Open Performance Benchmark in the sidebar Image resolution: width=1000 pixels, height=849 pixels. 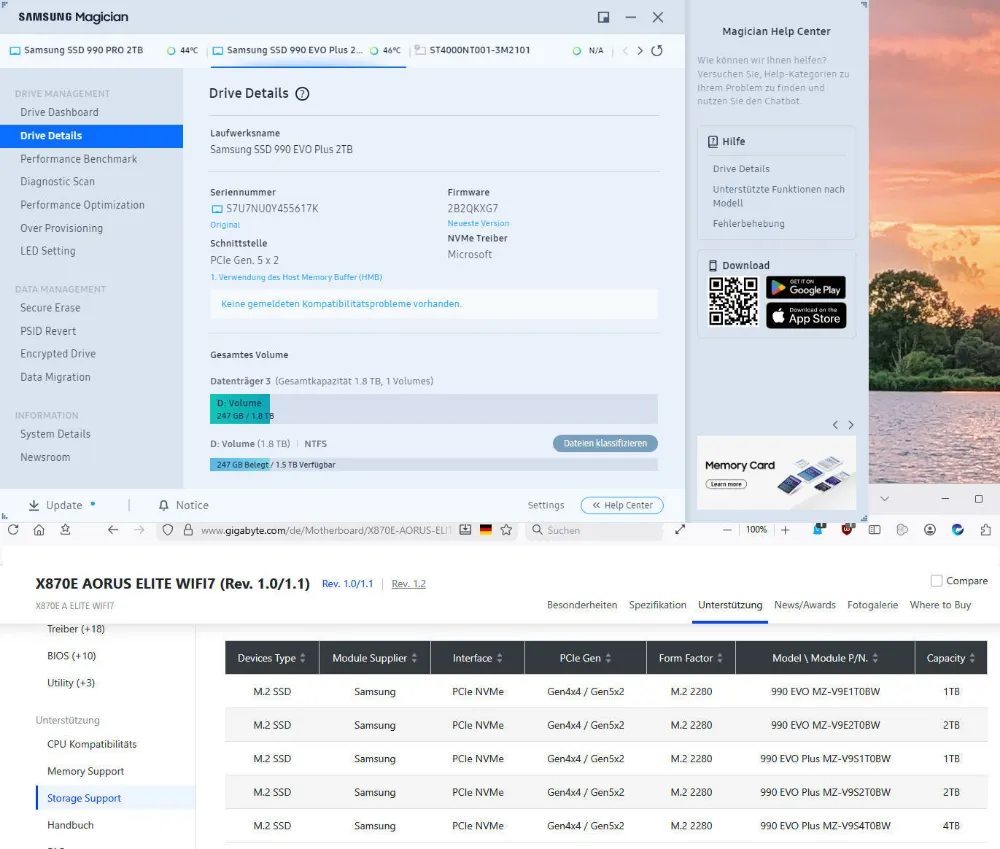pos(79,159)
